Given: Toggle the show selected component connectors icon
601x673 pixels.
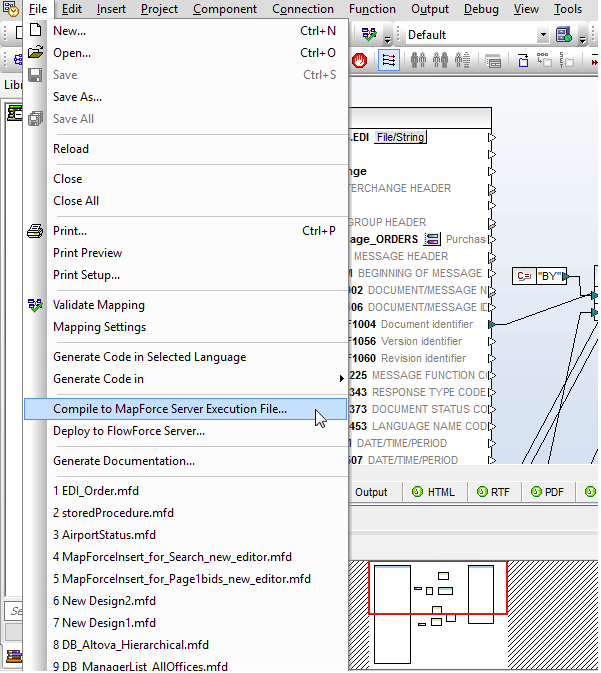Looking at the screenshot, I should pyautogui.click(x=389, y=61).
